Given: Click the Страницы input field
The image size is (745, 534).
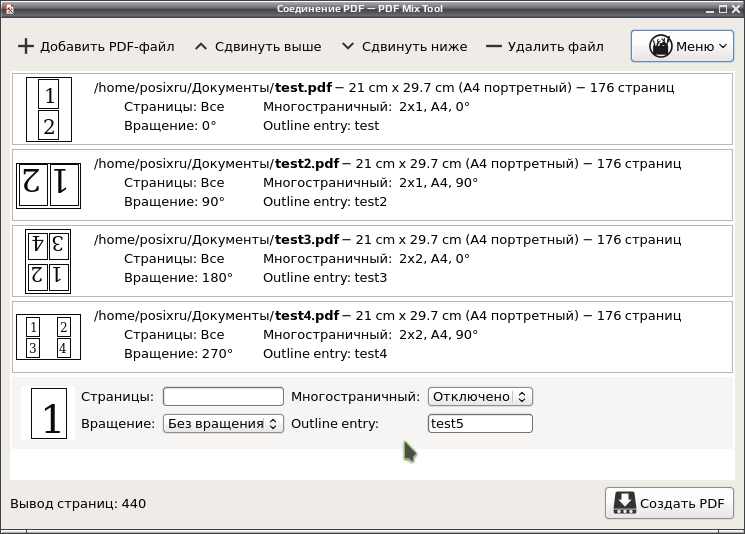Looking at the screenshot, I should (223, 396).
